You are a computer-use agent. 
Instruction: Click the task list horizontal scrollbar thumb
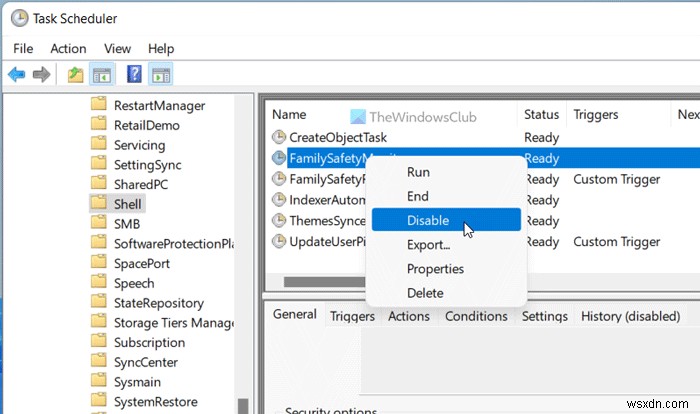click(x=324, y=282)
